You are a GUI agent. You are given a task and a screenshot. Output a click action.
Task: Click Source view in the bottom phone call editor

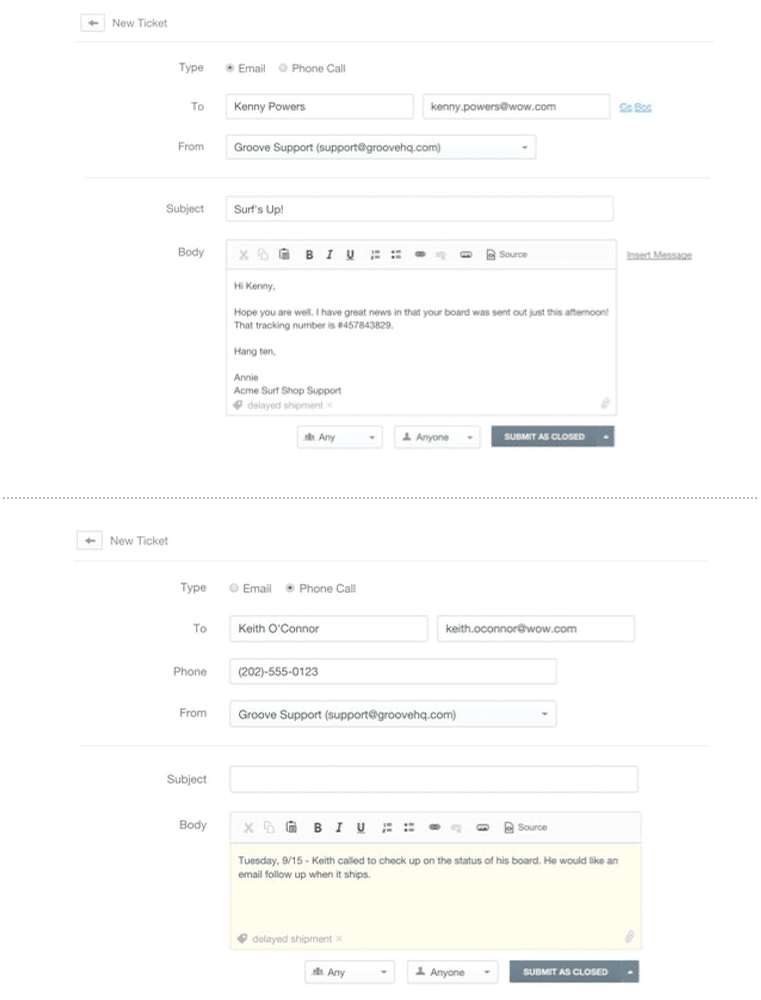[x=526, y=828]
